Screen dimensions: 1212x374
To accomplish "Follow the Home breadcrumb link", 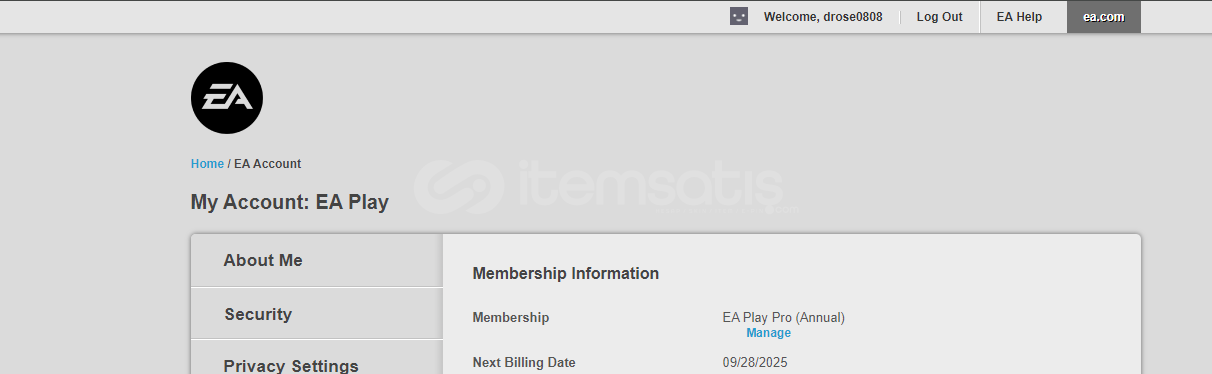I will (x=207, y=164).
